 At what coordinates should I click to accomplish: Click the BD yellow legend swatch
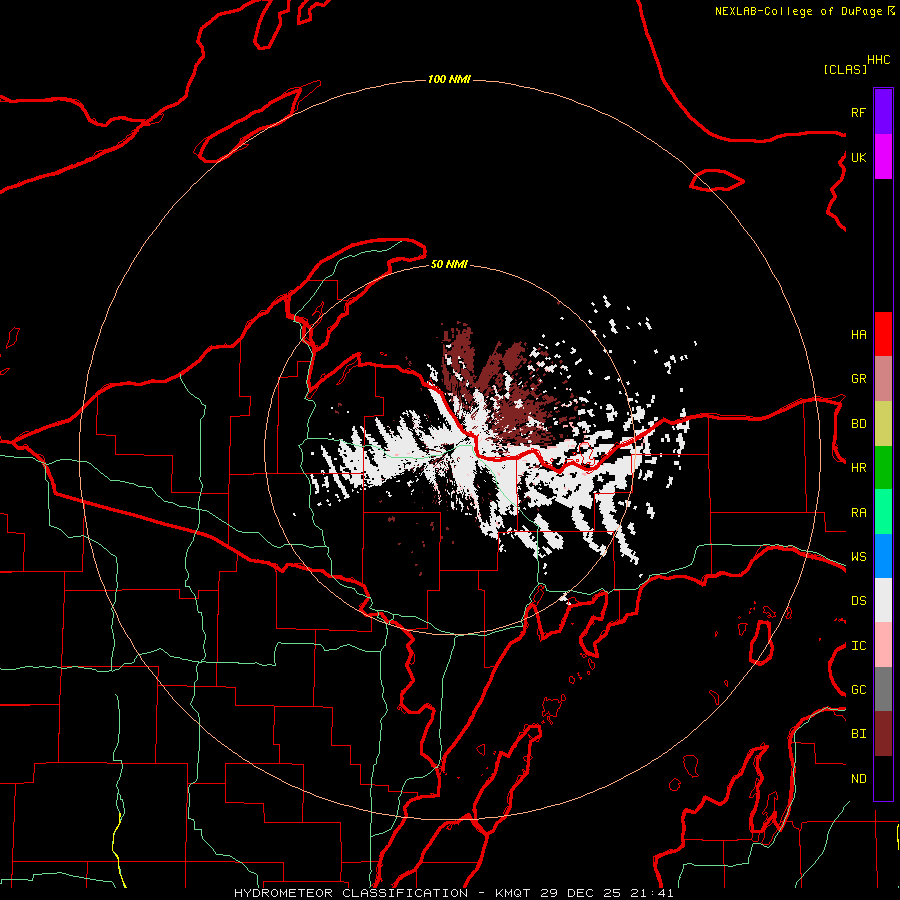883,424
